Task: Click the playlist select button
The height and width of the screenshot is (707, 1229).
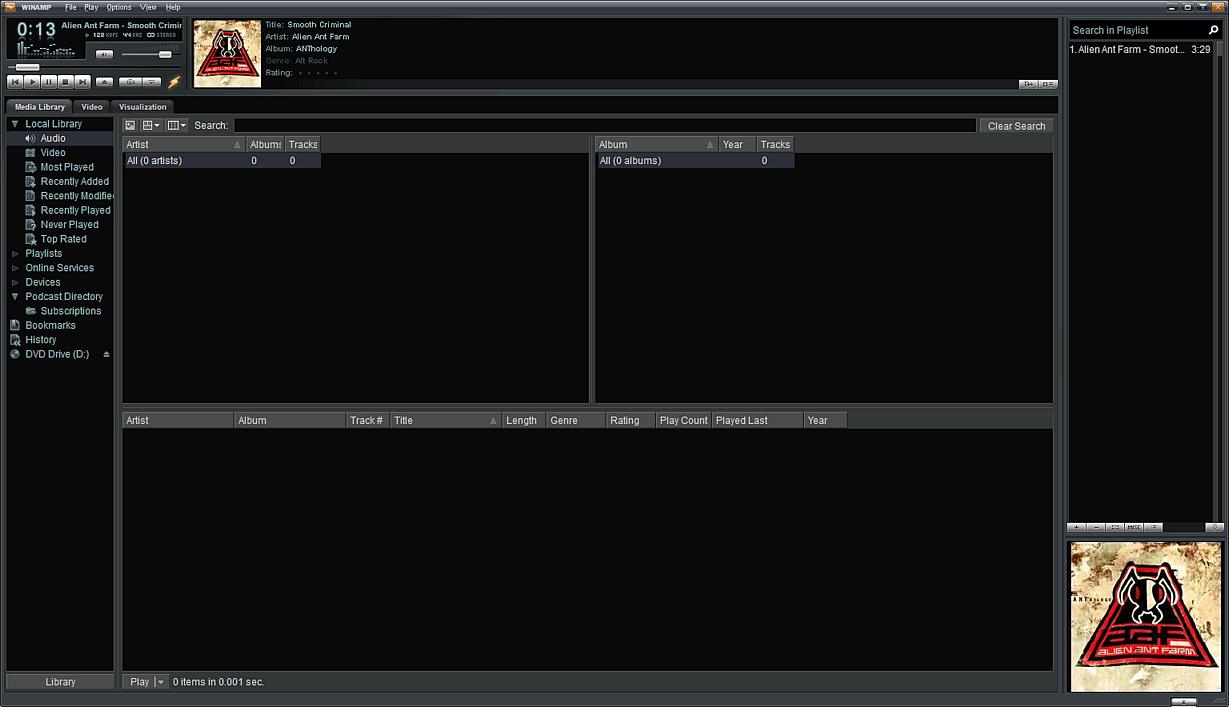Action: [x=1115, y=527]
